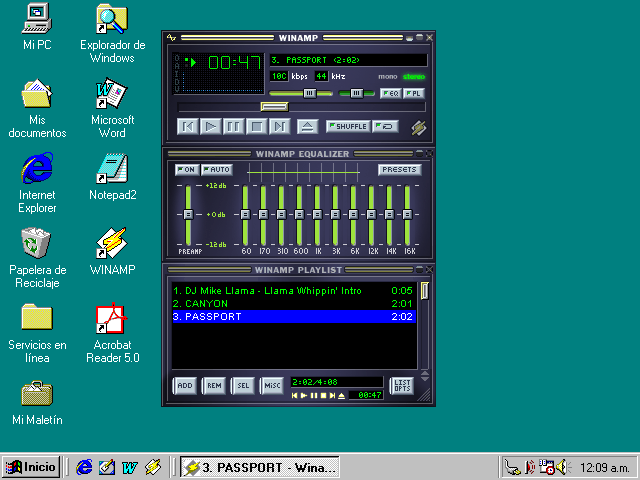Toggle always-on-top 'A' in clutterbar

177,65
